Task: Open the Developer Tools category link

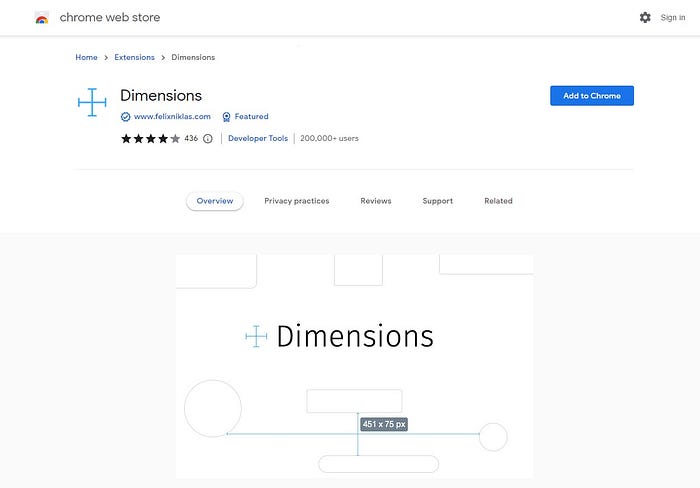Action: click(258, 138)
